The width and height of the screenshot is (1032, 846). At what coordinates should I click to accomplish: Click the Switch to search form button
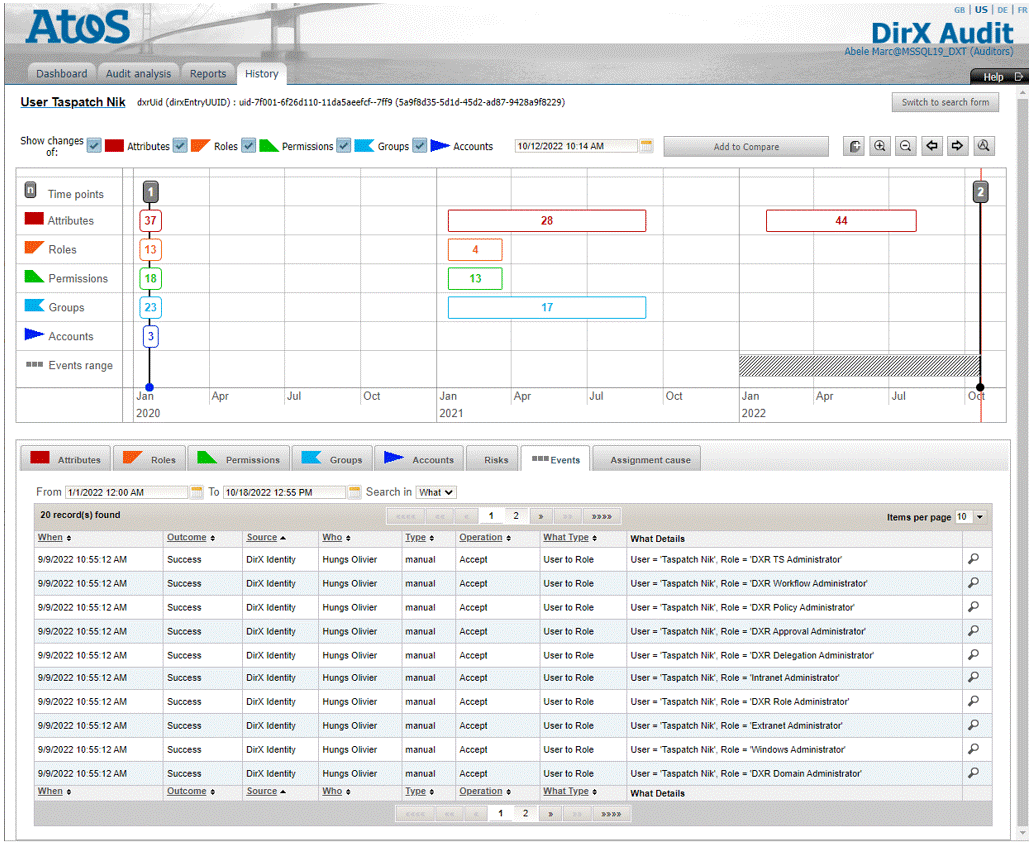click(945, 102)
